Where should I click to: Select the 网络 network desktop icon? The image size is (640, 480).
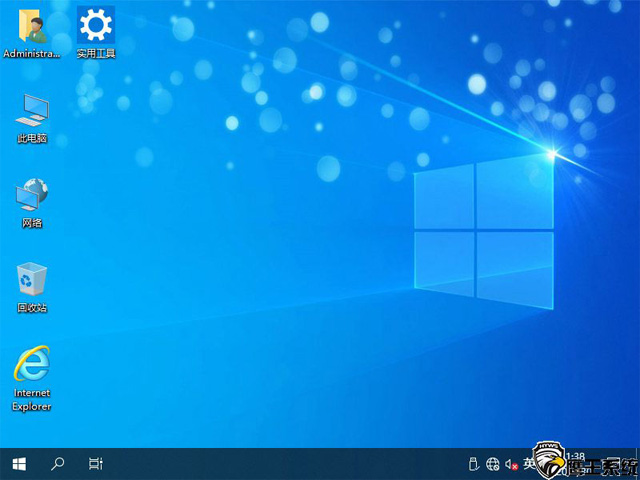coord(32,193)
